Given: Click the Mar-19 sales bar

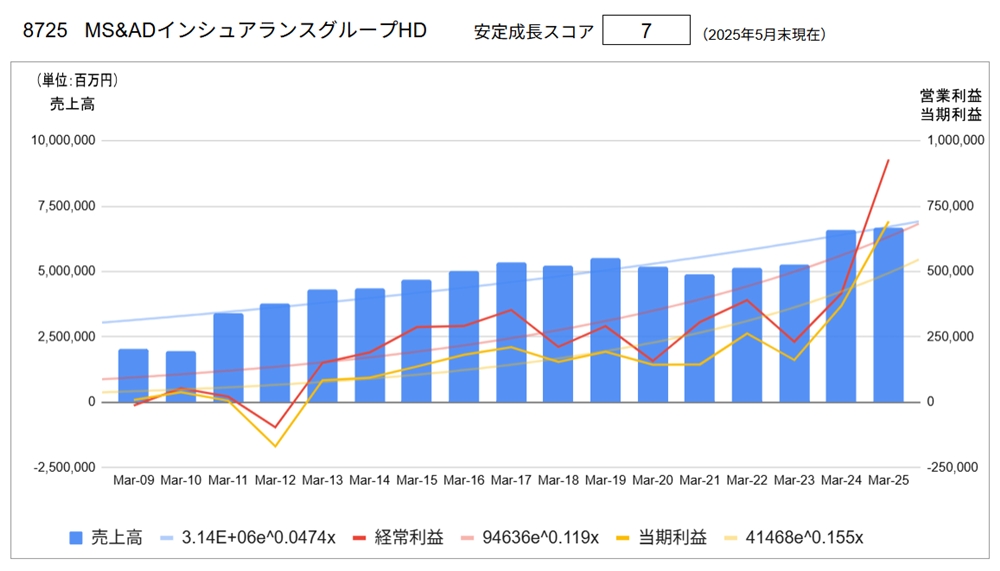Looking at the screenshot, I should [x=605, y=330].
